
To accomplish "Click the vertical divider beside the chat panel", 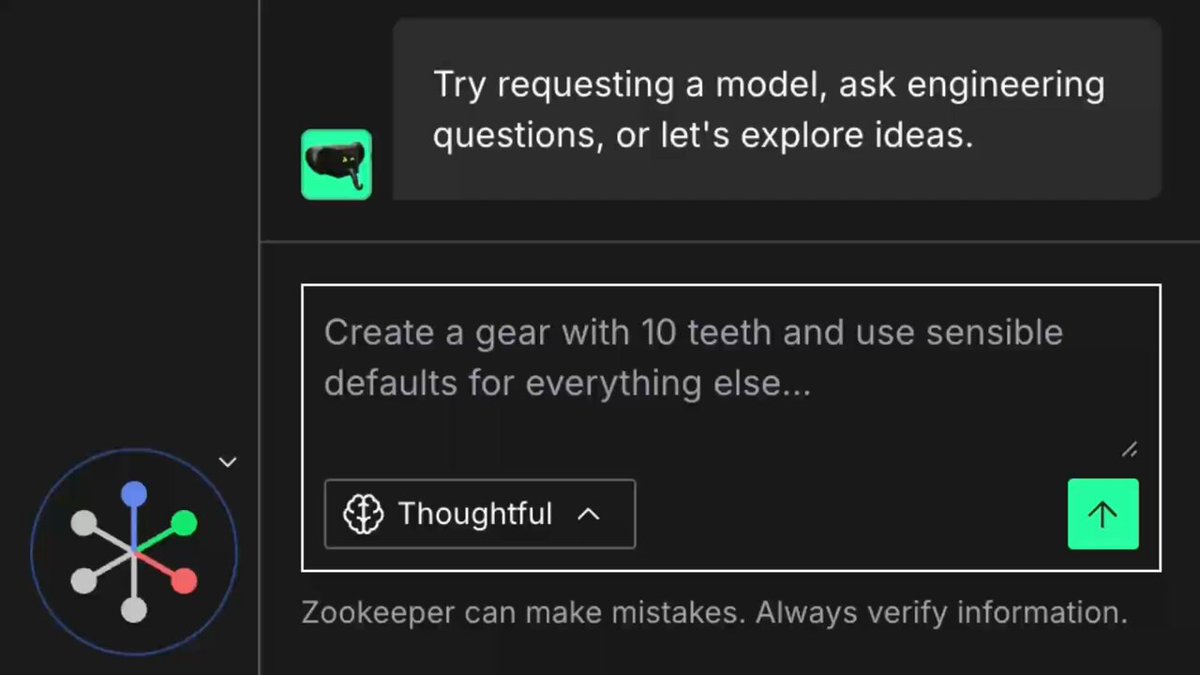I will [259, 337].
